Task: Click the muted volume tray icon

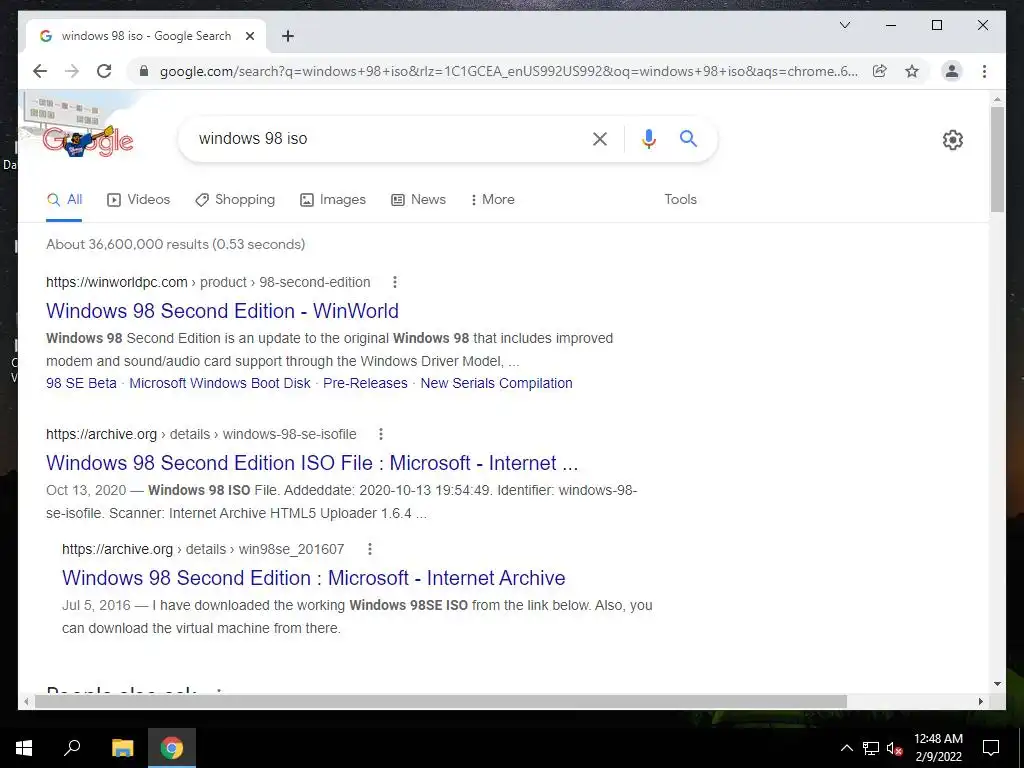Action: point(894,748)
